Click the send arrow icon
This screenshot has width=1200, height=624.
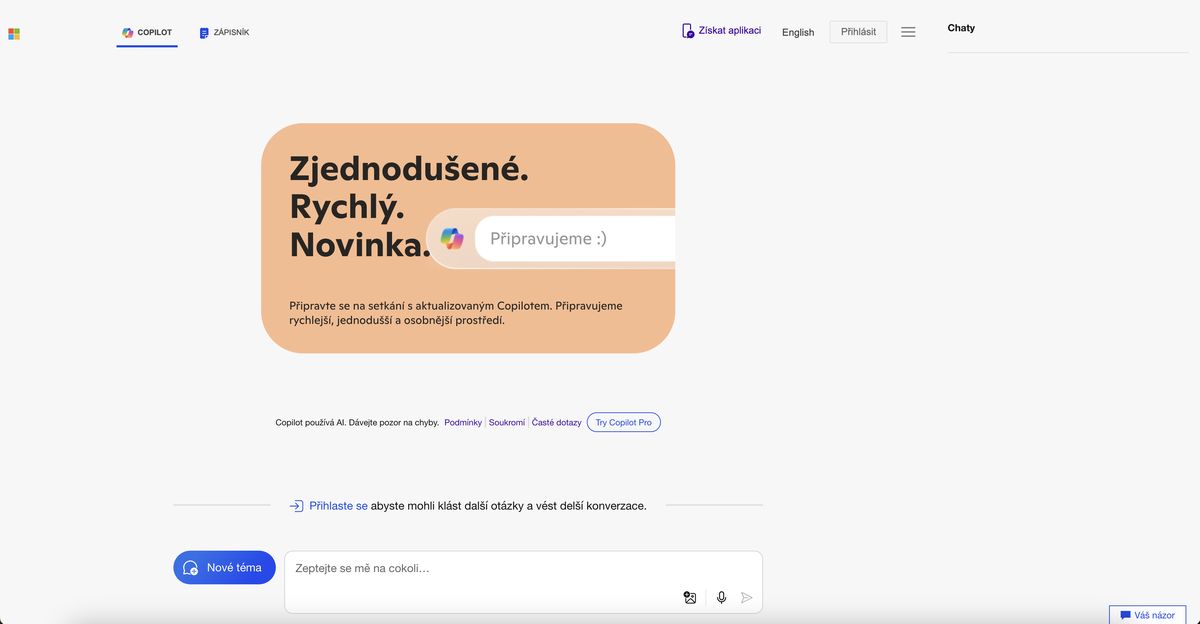[x=746, y=598]
